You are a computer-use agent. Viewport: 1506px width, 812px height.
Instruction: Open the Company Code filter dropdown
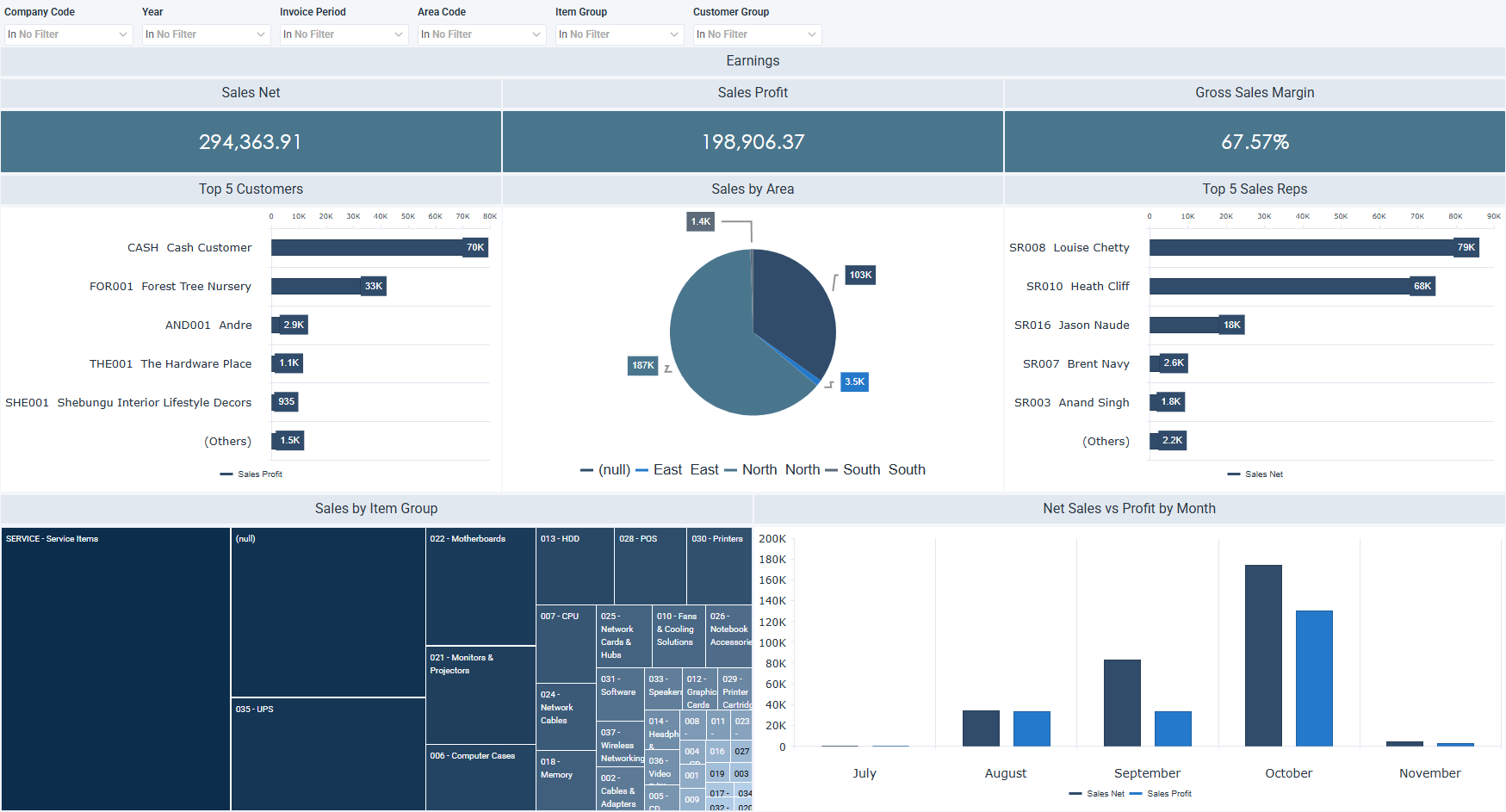(x=68, y=34)
